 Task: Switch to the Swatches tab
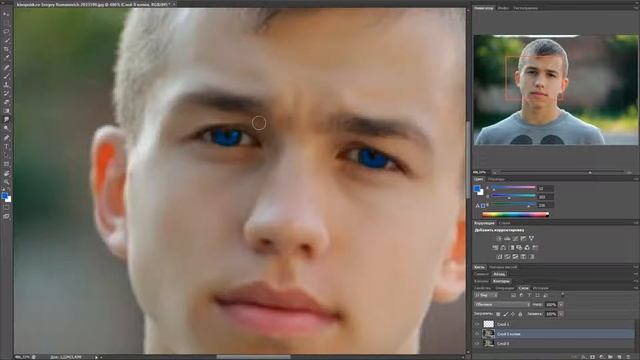click(x=496, y=179)
